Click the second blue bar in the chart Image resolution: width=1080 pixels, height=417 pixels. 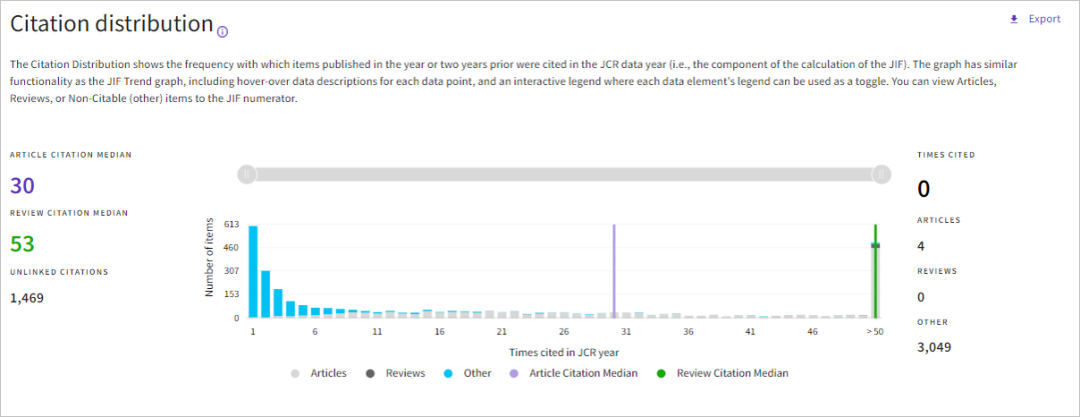coord(265,294)
